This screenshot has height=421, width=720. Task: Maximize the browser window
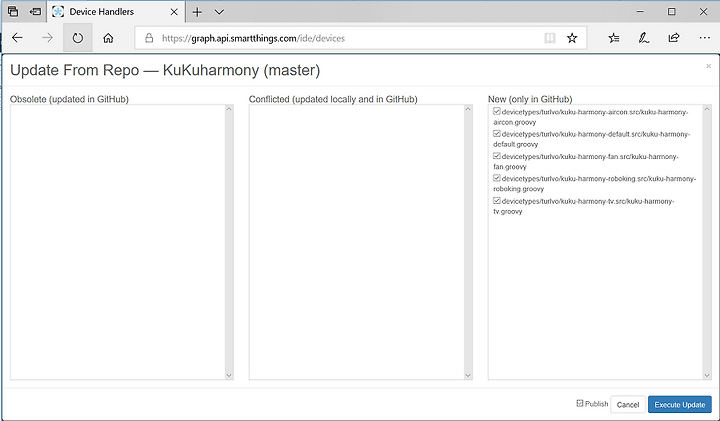pos(671,11)
